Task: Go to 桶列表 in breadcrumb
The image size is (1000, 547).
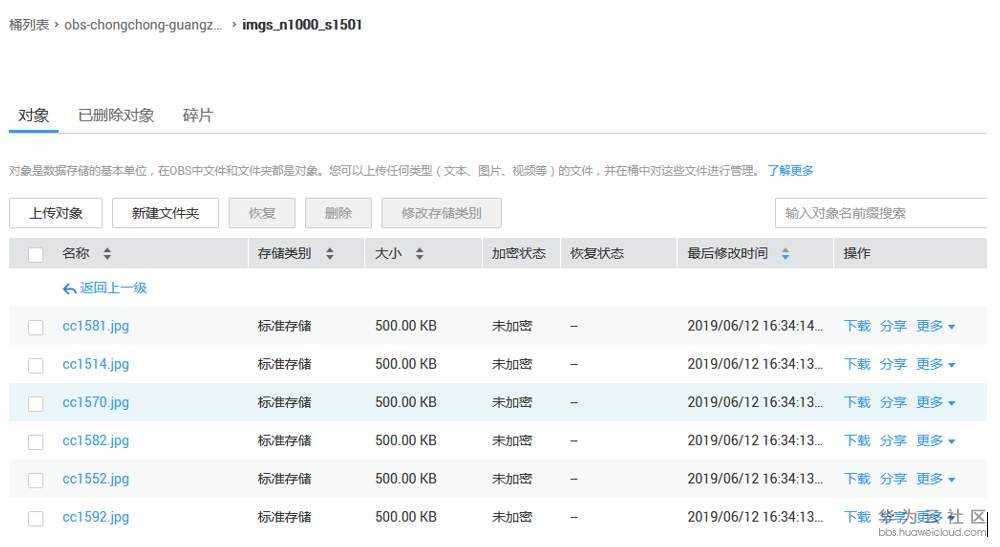Action: pyautogui.click(x=29, y=25)
